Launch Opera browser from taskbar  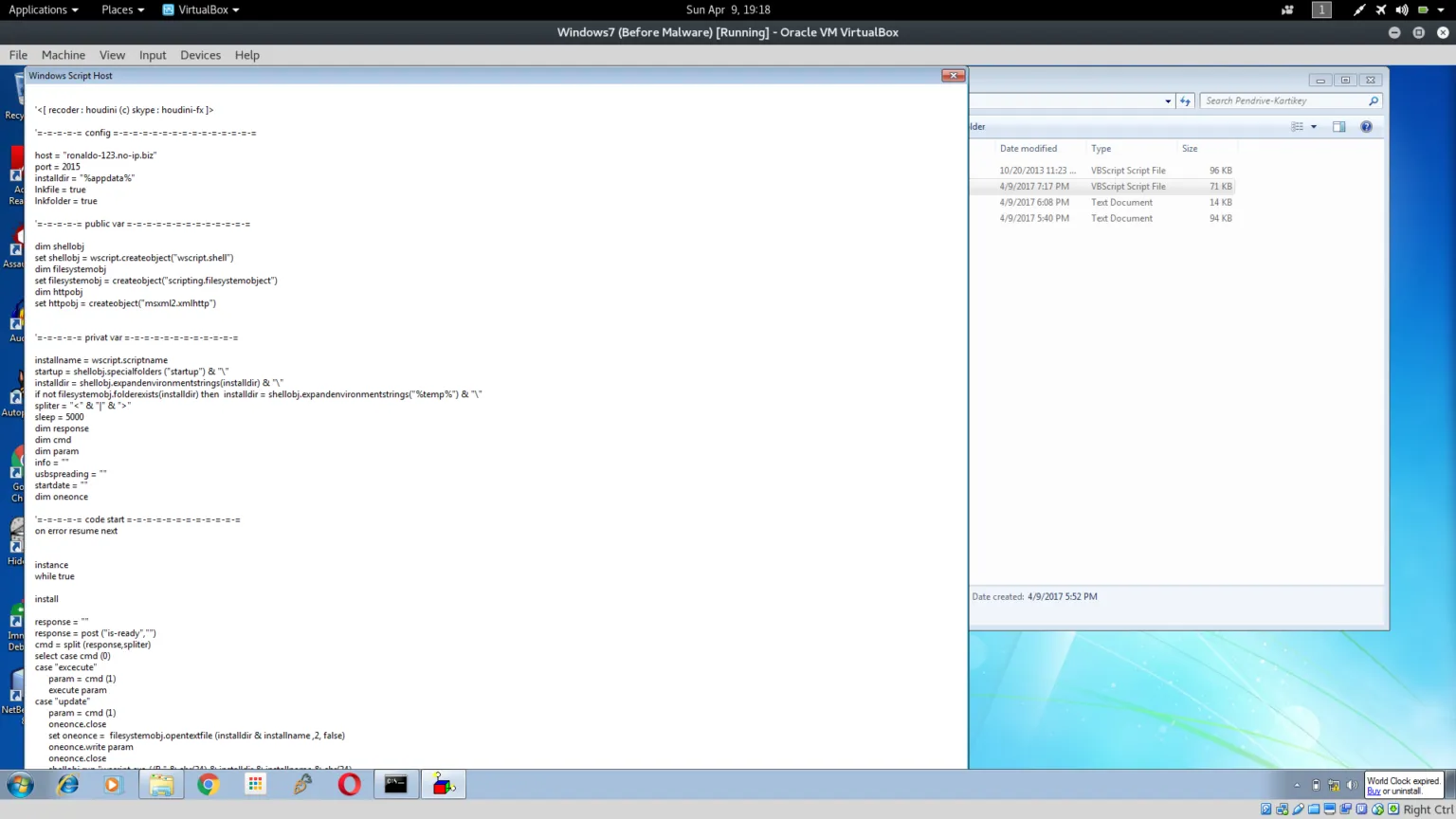pos(349,785)
